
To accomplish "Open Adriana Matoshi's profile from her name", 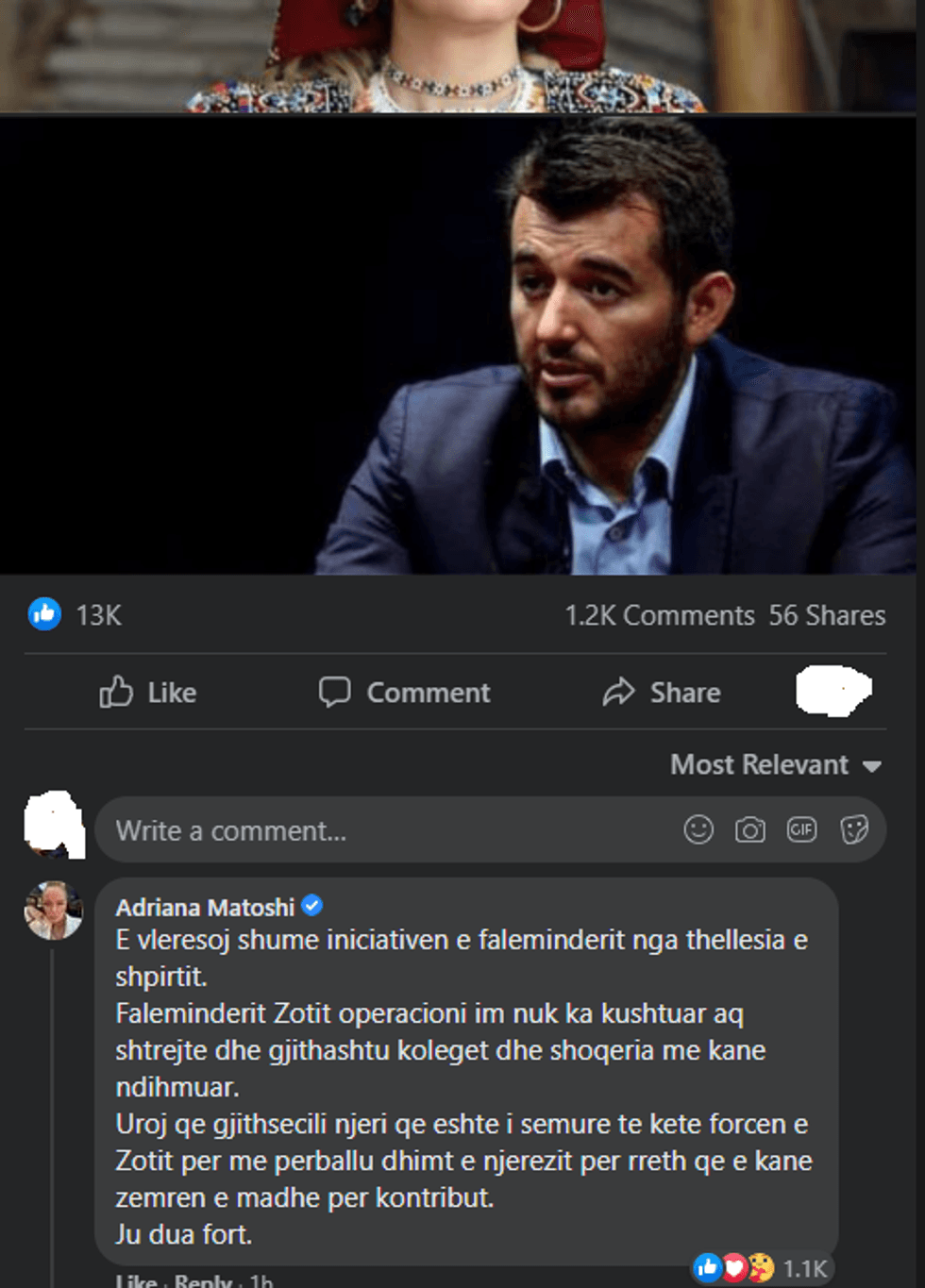I will (x=210, y=907).
